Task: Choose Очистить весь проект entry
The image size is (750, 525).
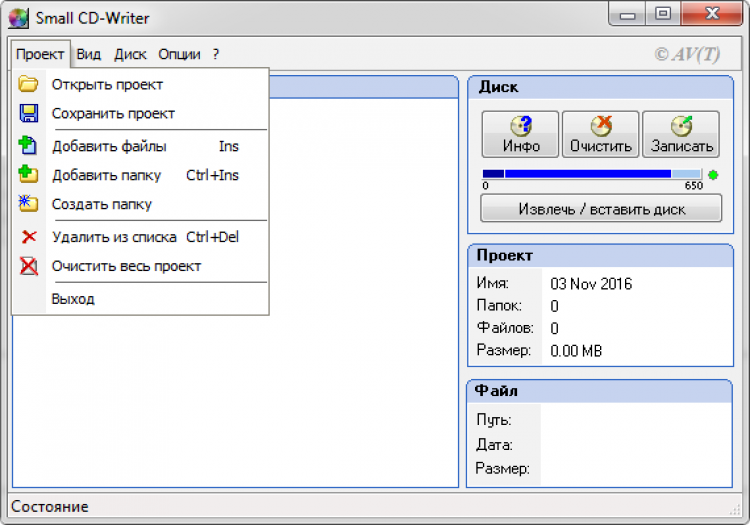Action: [x=141, y=266]
